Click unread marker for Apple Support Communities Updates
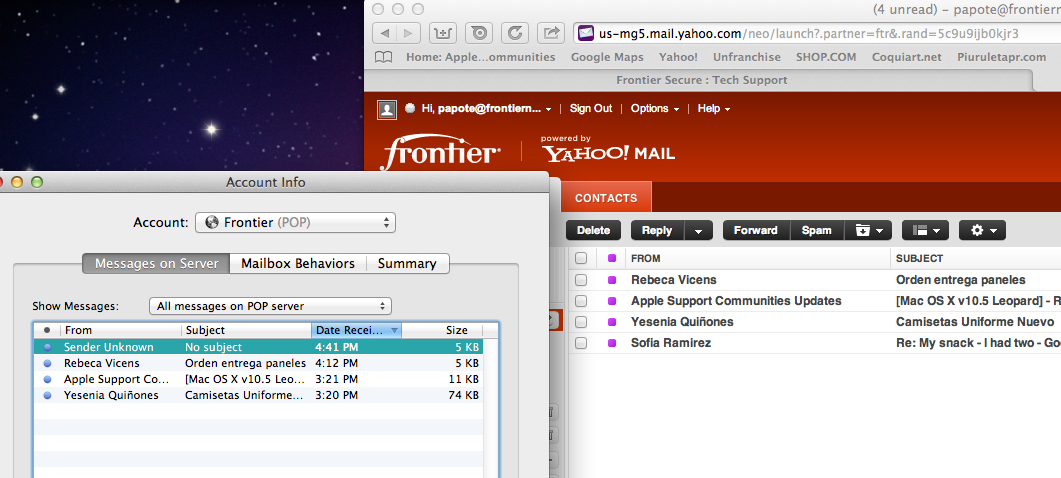Viewport: 1061px width, 478px height. tap(612, 301)
